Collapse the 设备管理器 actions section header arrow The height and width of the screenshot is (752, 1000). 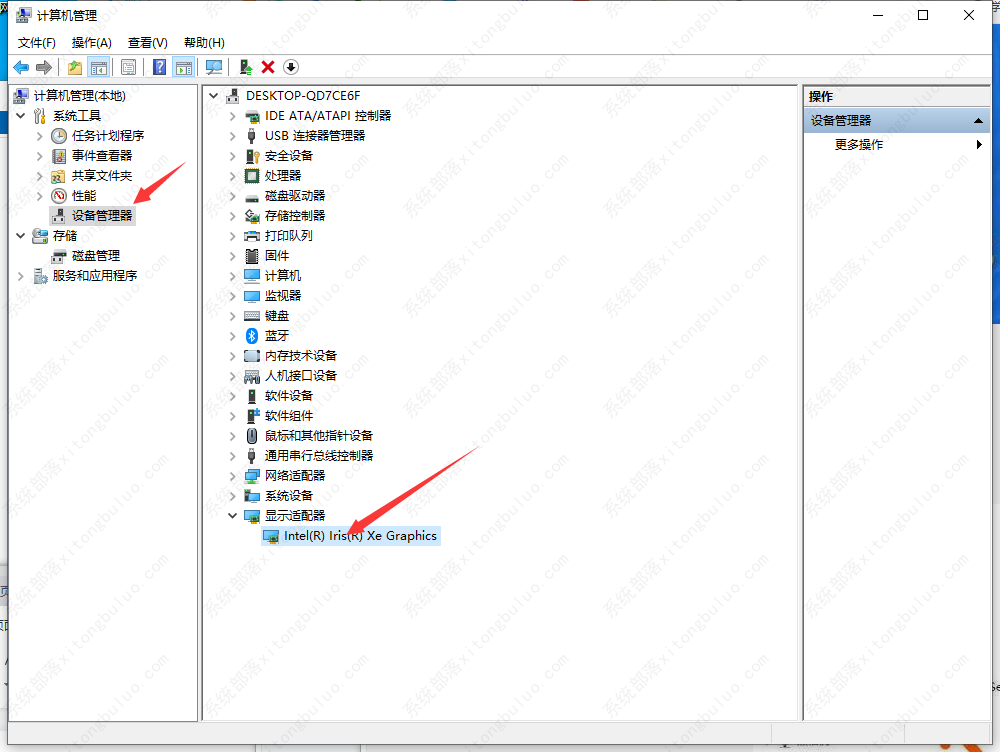[979, 121]
